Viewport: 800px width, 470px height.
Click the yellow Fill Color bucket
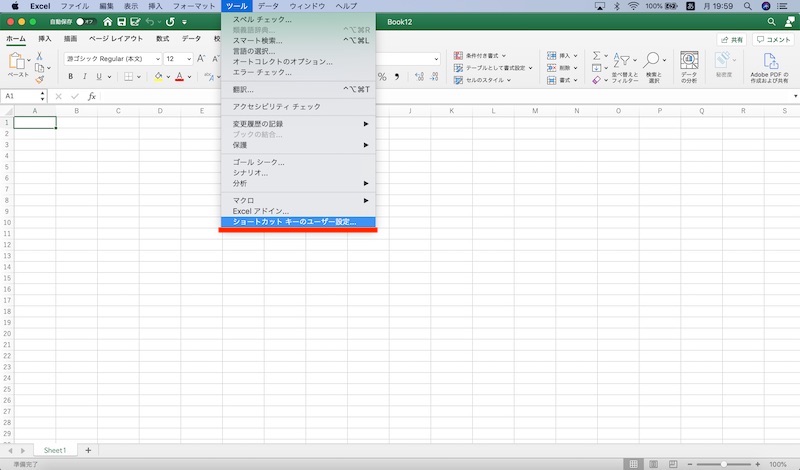158,77
